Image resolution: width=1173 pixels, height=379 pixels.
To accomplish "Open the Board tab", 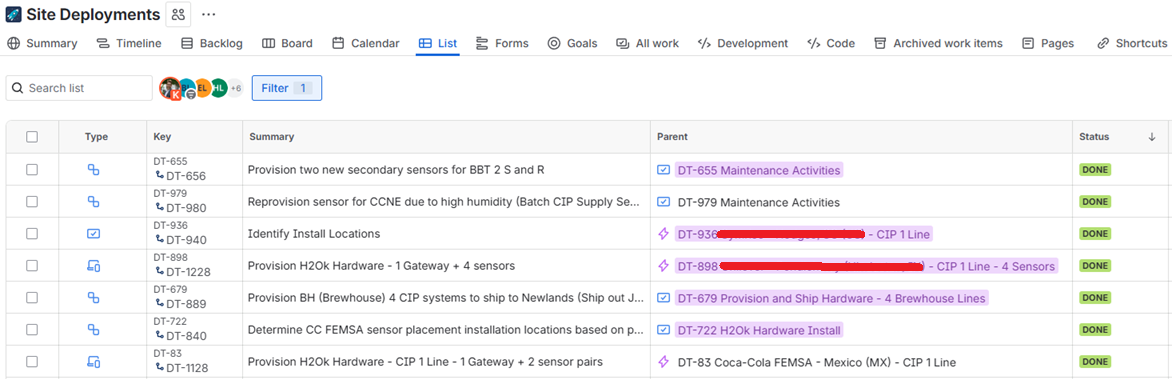I will (287, 43).
